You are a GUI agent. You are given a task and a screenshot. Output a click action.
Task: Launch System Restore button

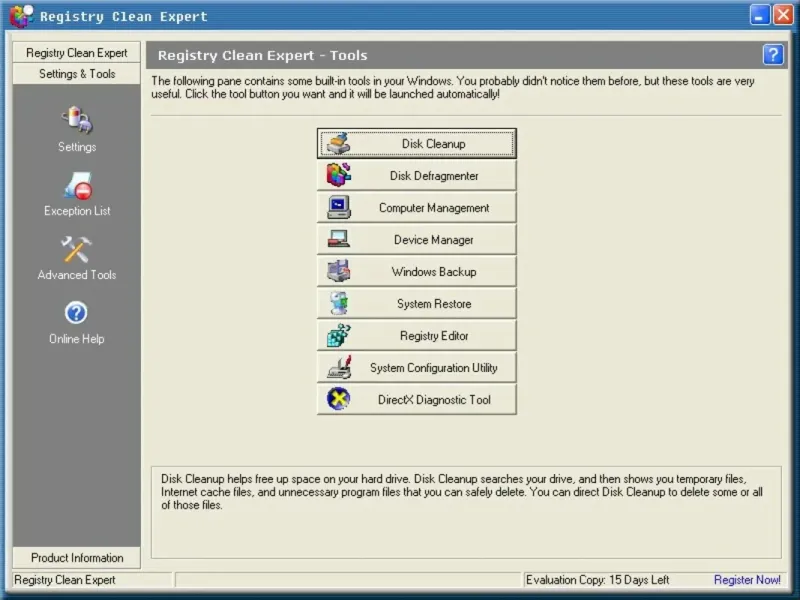point(416,304)
